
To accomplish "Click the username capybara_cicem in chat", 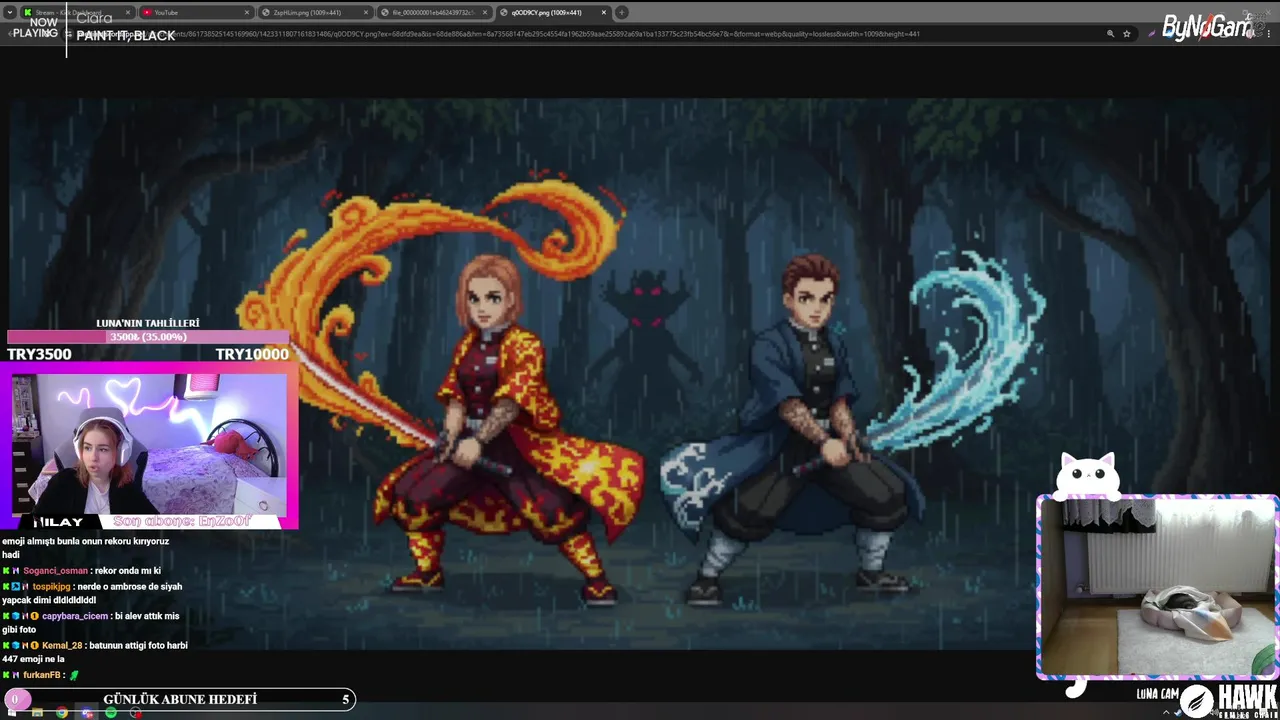I will coord(75,616).
